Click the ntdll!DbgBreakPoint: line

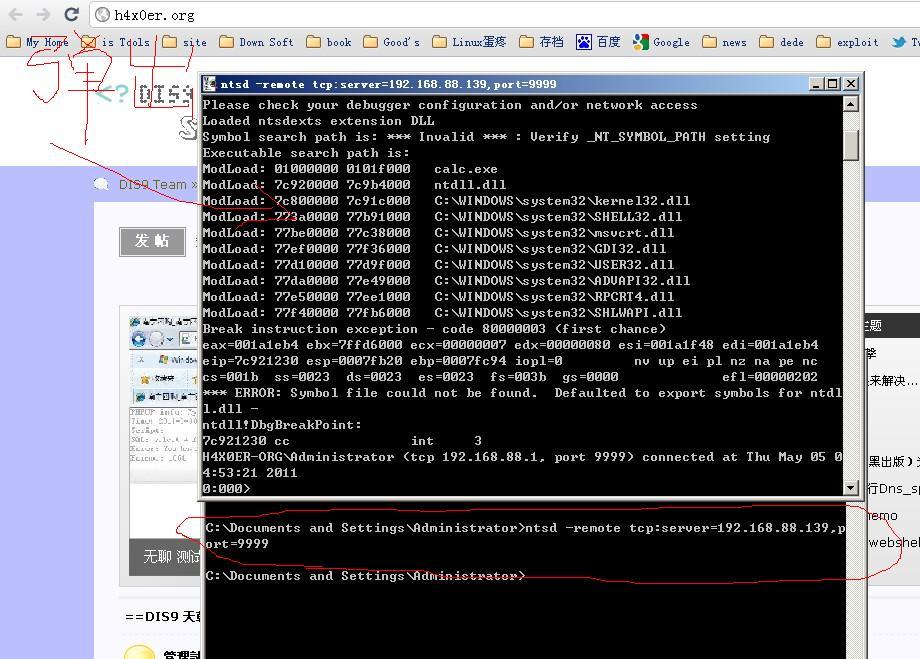(x=282, y=425)
